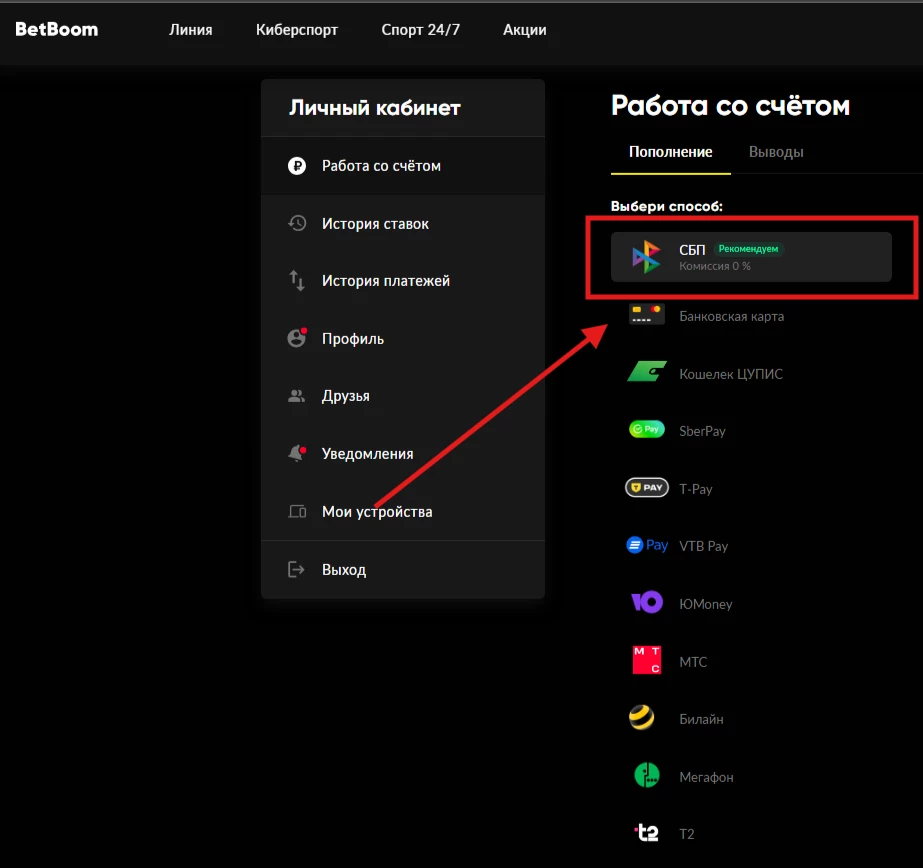Choose СБП payment method
The height and width of the screenshot is (868, 923).
[751, 257]
